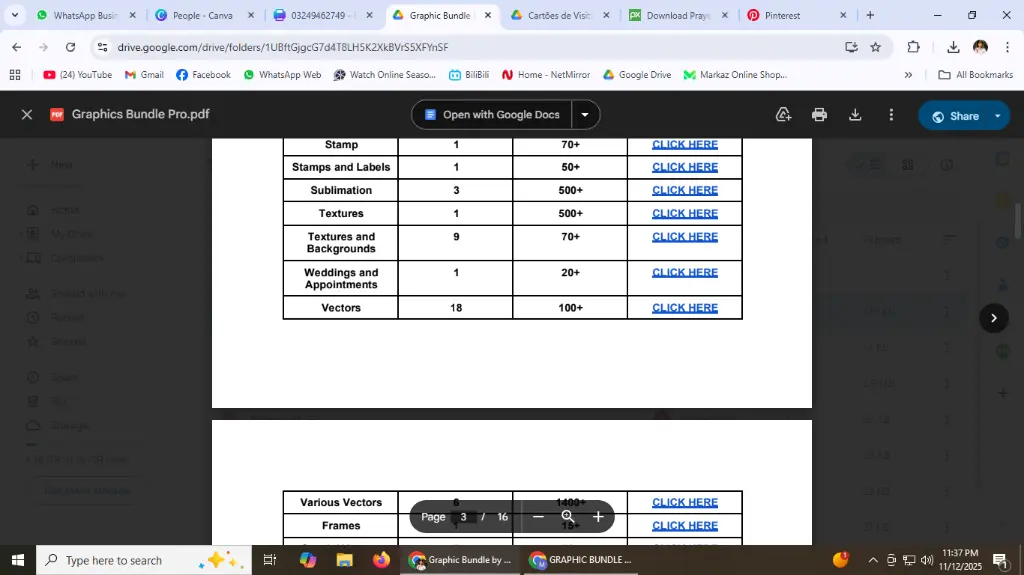The image size is (1024, 575).
Task: Open the Extensions puzzle icon
Action: [914, 47]
